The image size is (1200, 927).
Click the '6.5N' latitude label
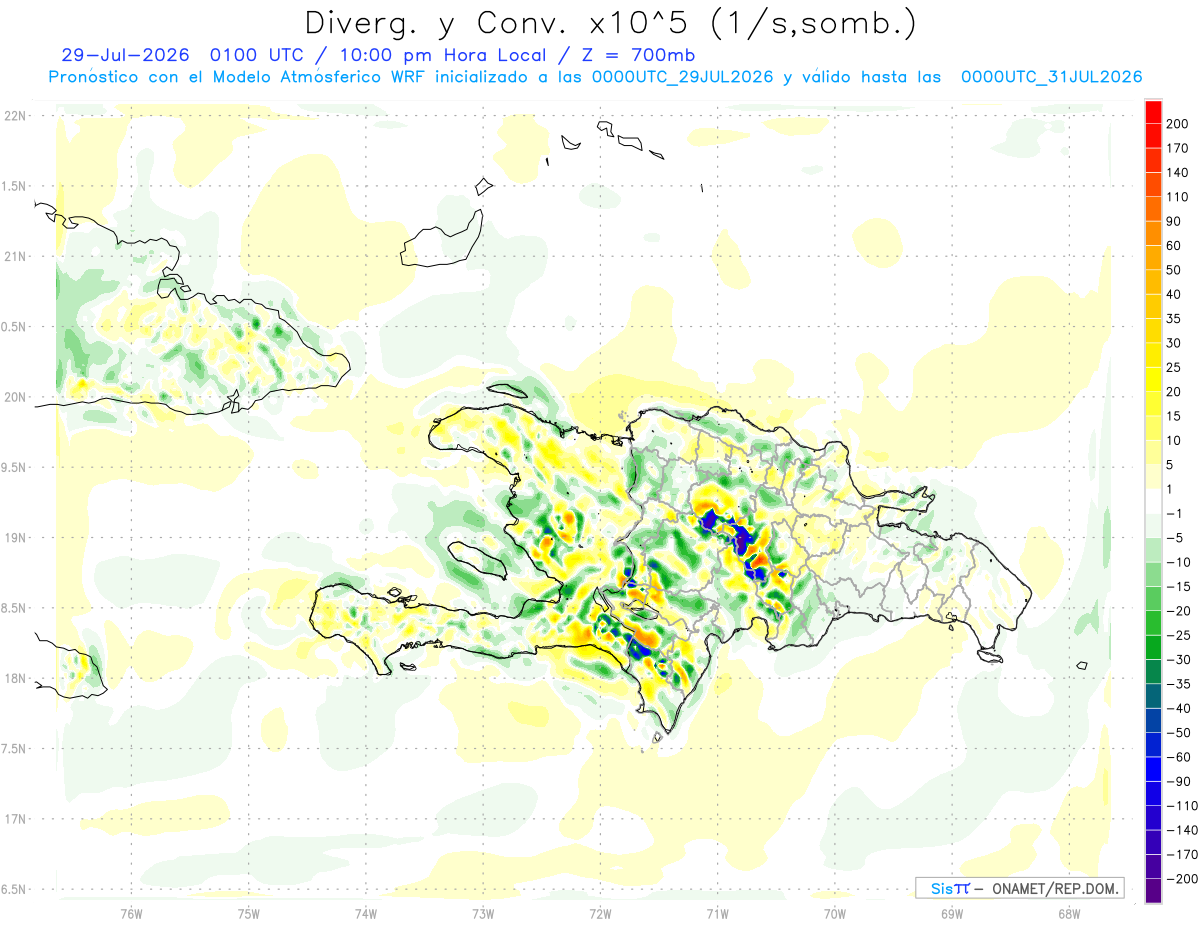(x=14, y=889)
